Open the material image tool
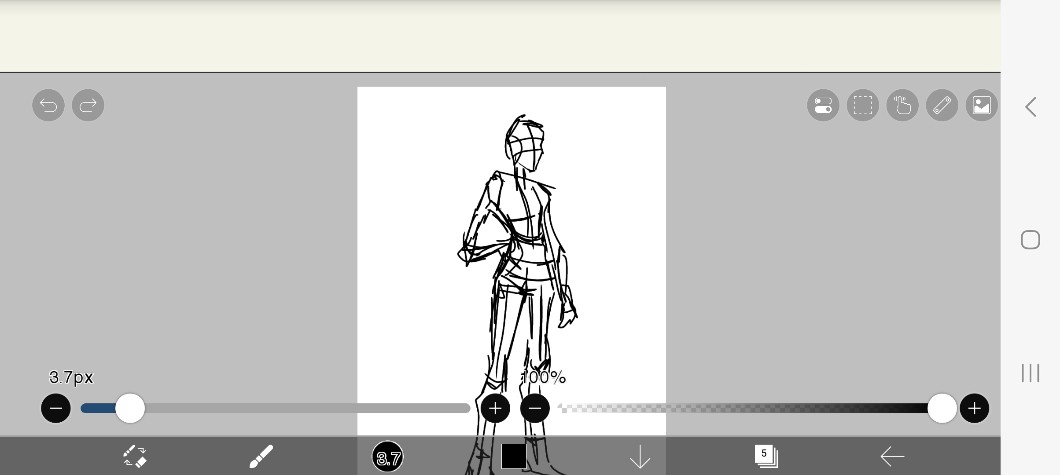 click(982, 105)
